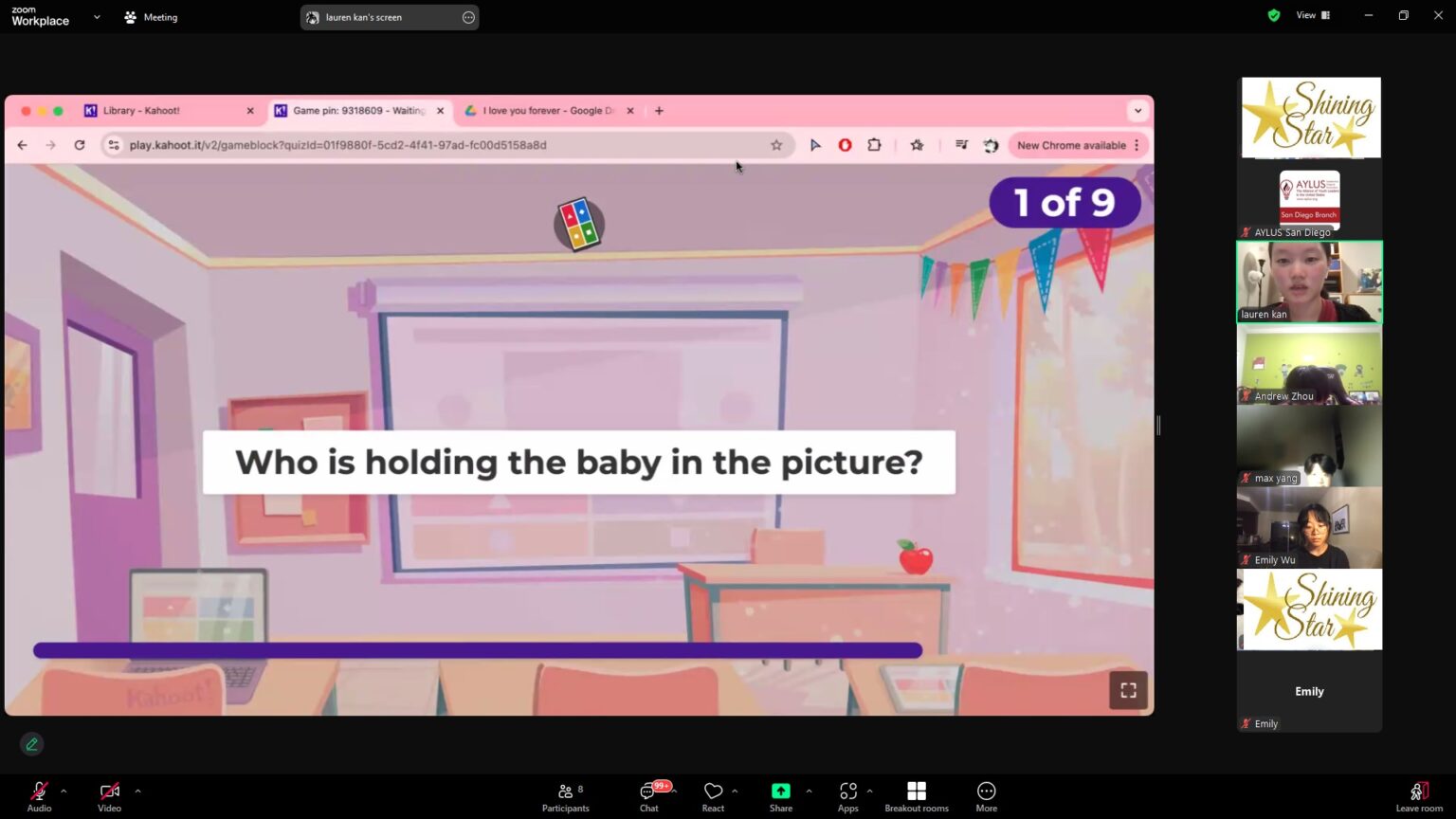
Task: Click the green Share screen button
Action: point(781,796)
